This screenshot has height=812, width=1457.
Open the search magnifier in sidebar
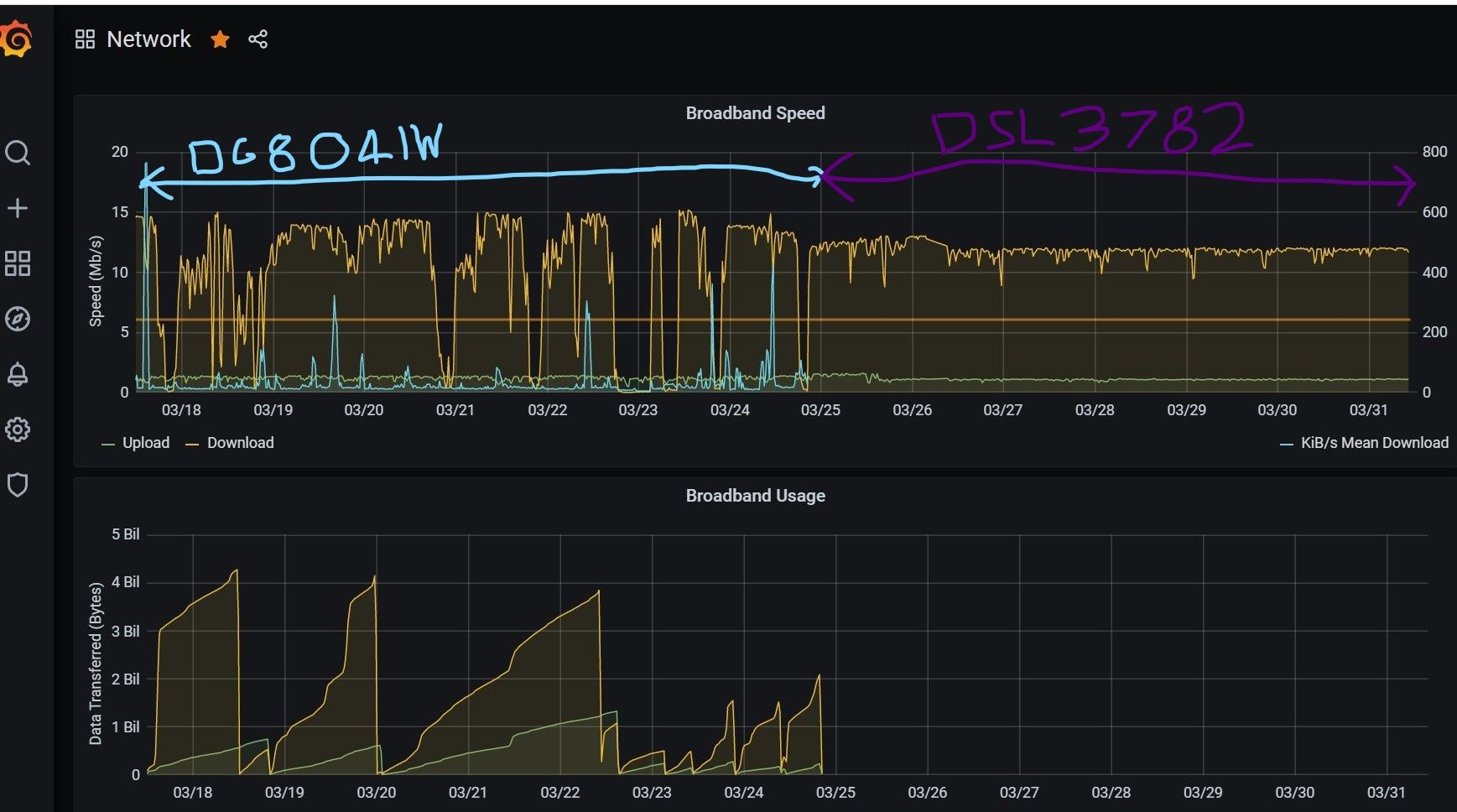tap(18, 153)
